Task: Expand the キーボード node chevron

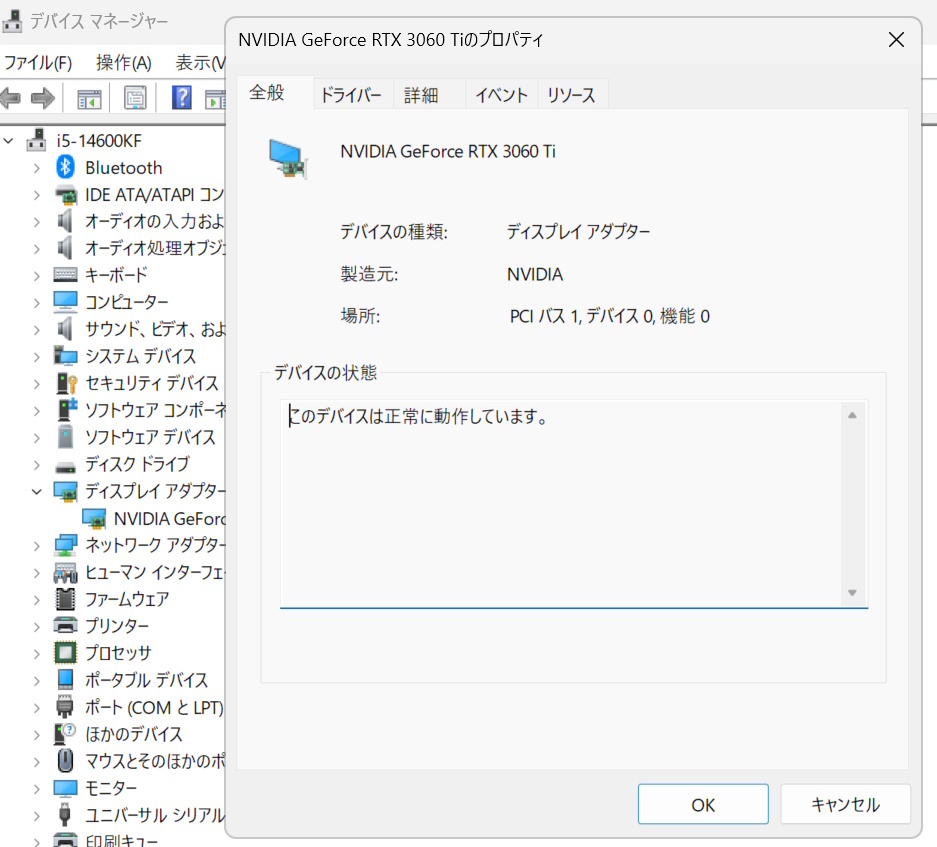Action: pyautogui.click(x=37, y=276)
